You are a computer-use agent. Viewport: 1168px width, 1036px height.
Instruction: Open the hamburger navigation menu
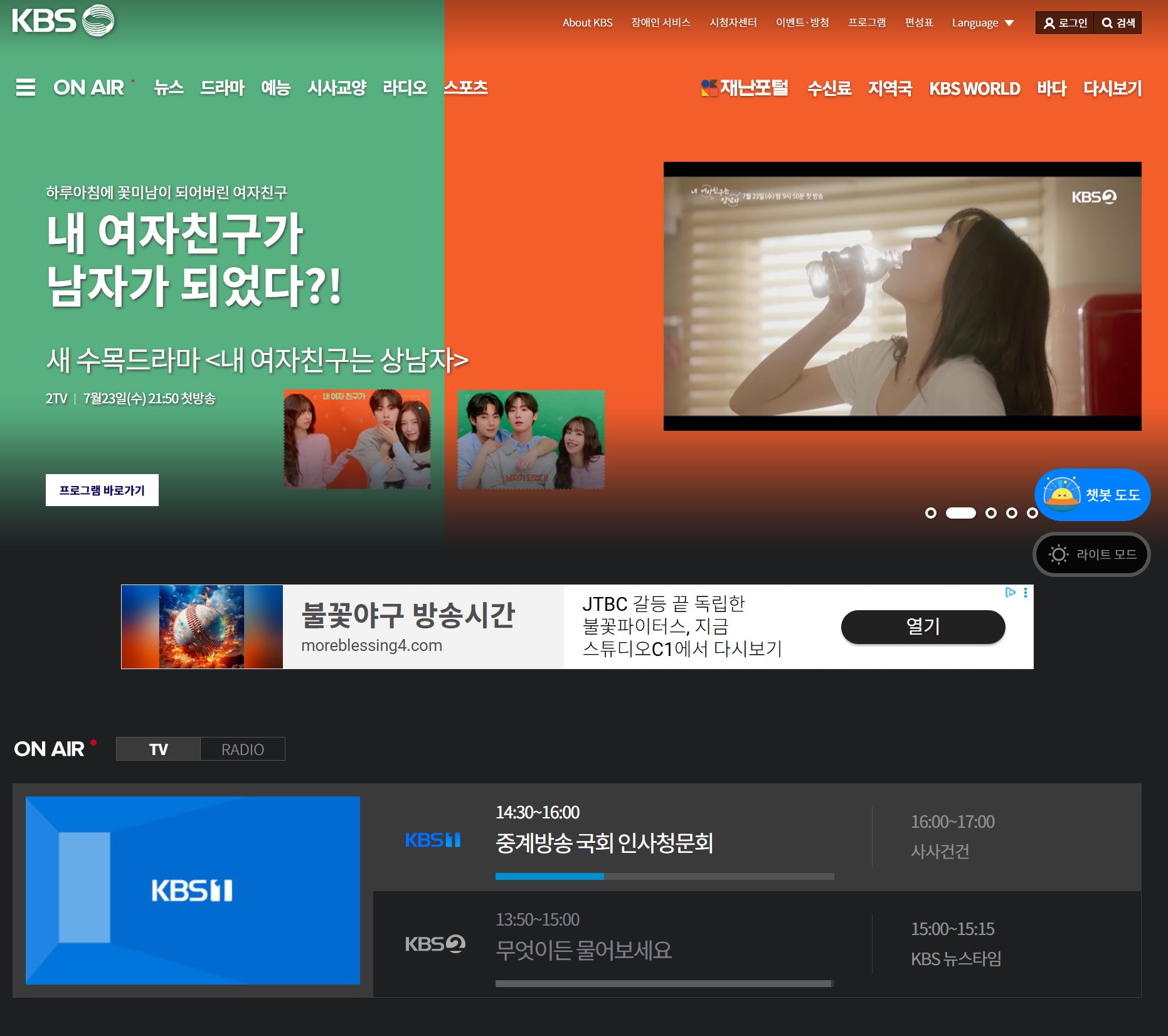tap(25, 88)
